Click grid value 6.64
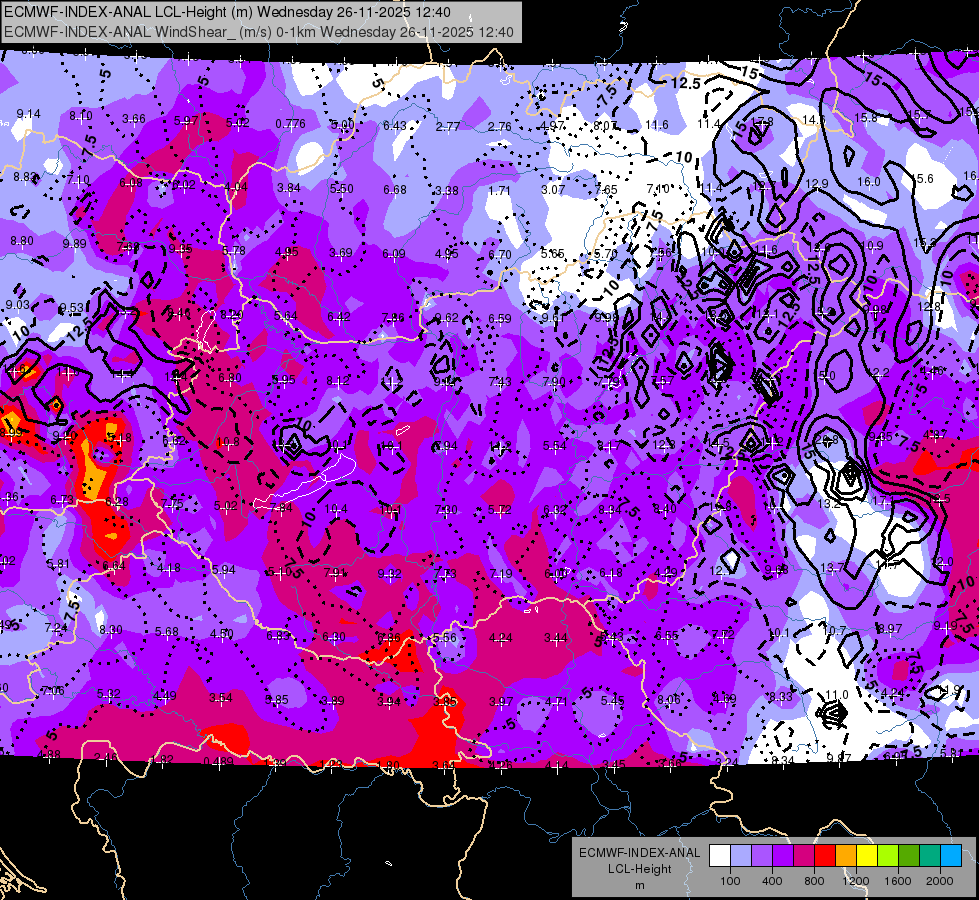 pos(114,566)
